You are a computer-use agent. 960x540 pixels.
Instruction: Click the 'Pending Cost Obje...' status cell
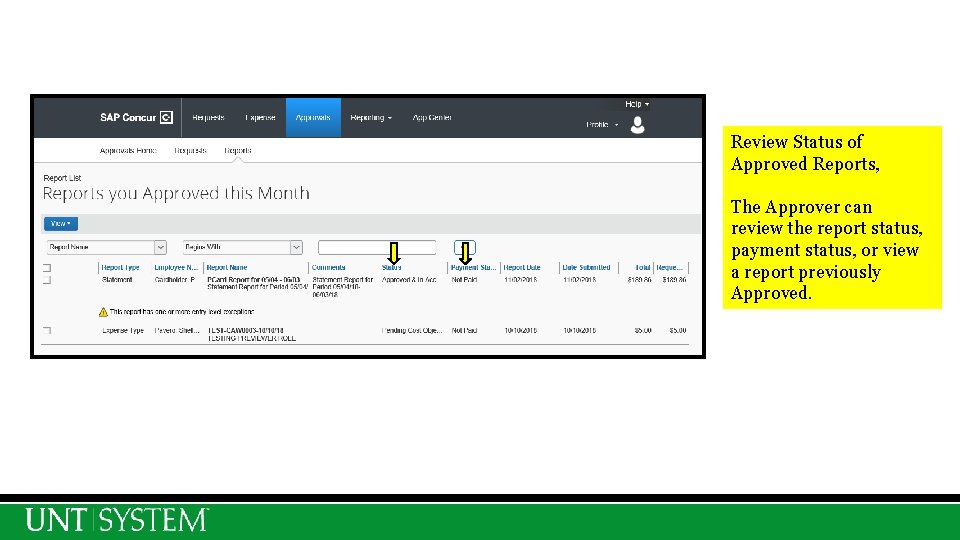411,331
